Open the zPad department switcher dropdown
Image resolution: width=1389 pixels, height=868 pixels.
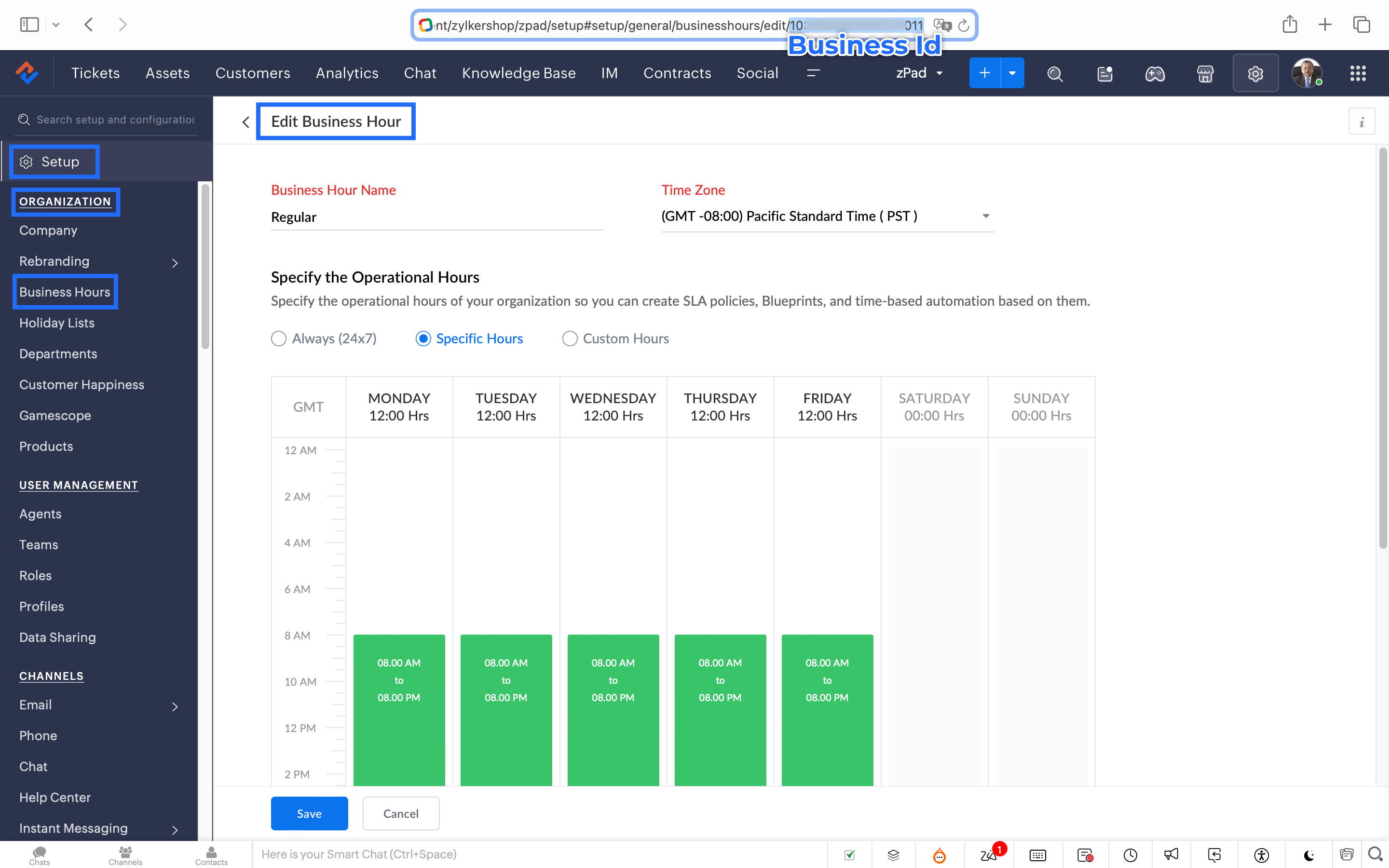coord(919,73)
